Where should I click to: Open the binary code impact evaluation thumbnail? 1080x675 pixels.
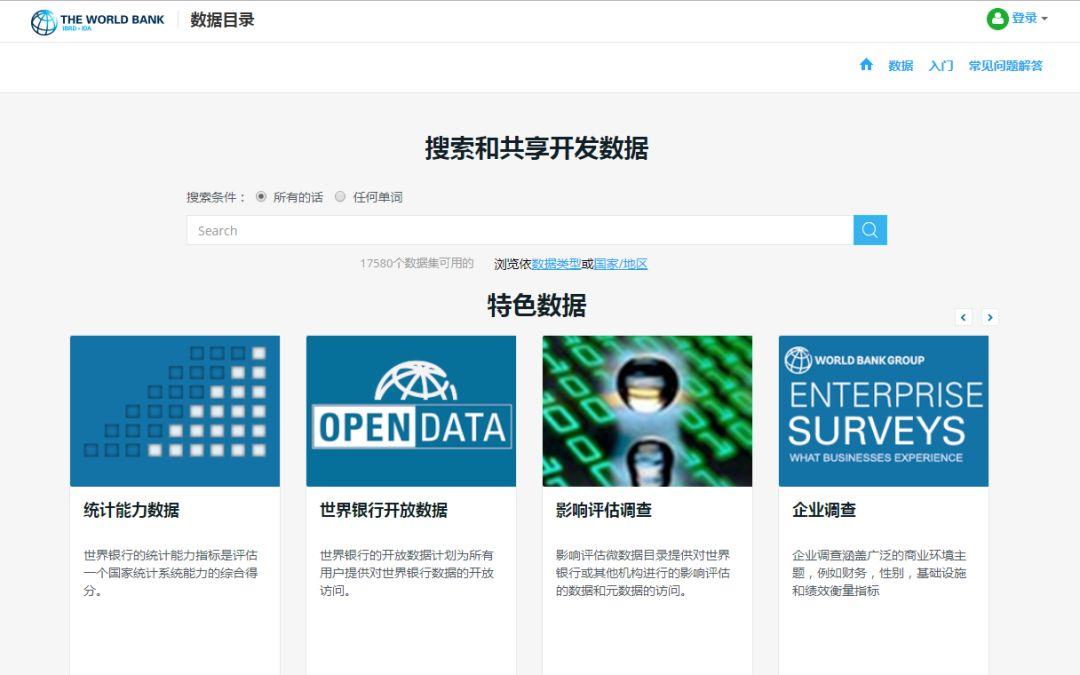647,411
